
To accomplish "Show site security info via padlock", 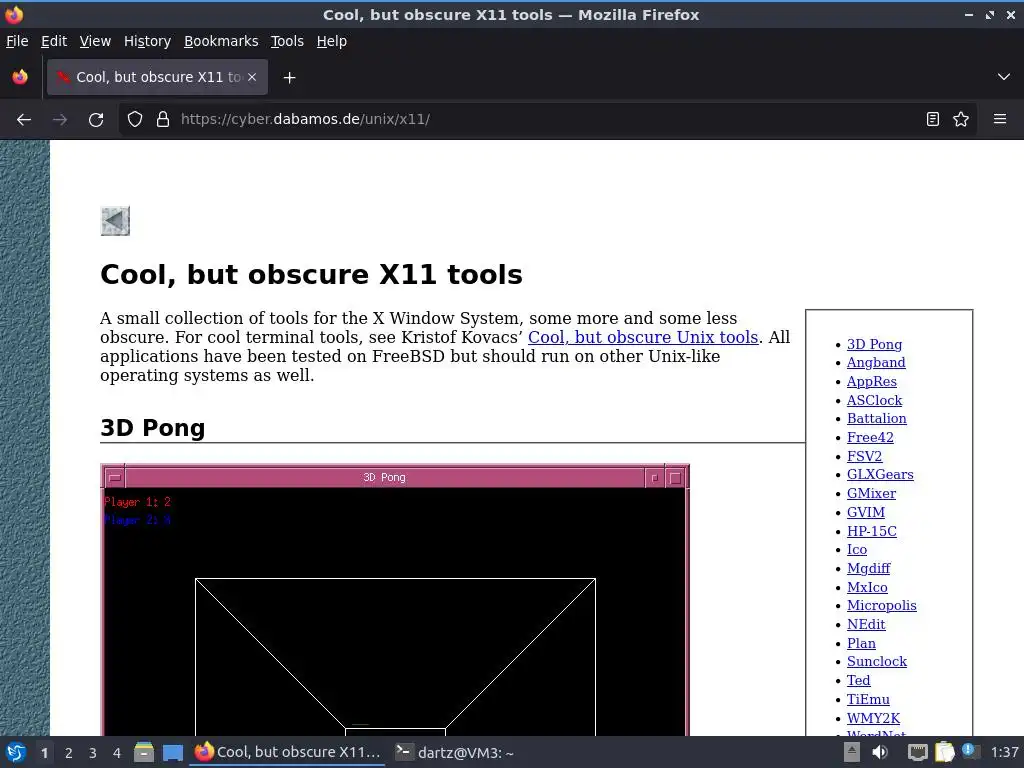I will [x=163, y=120].
